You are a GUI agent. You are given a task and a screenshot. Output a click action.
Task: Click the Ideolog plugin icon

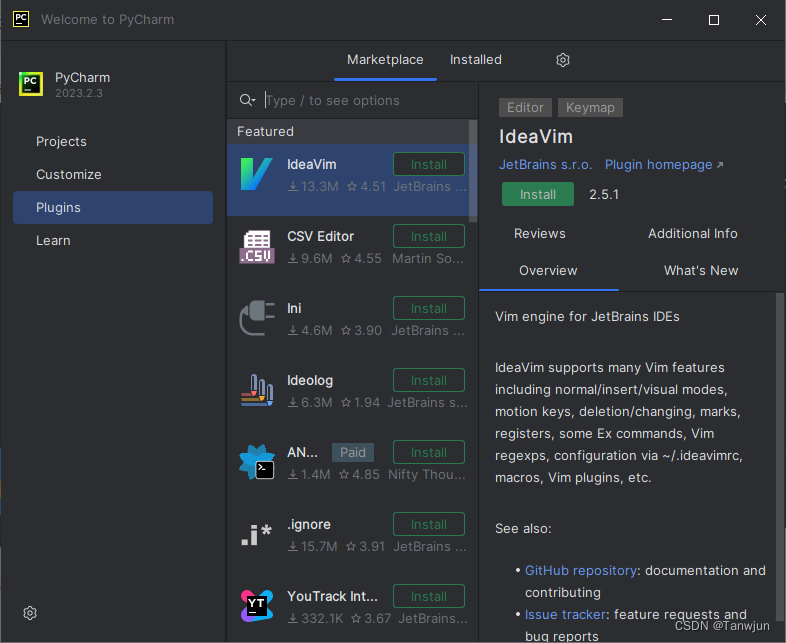click(x=257, y=390)
